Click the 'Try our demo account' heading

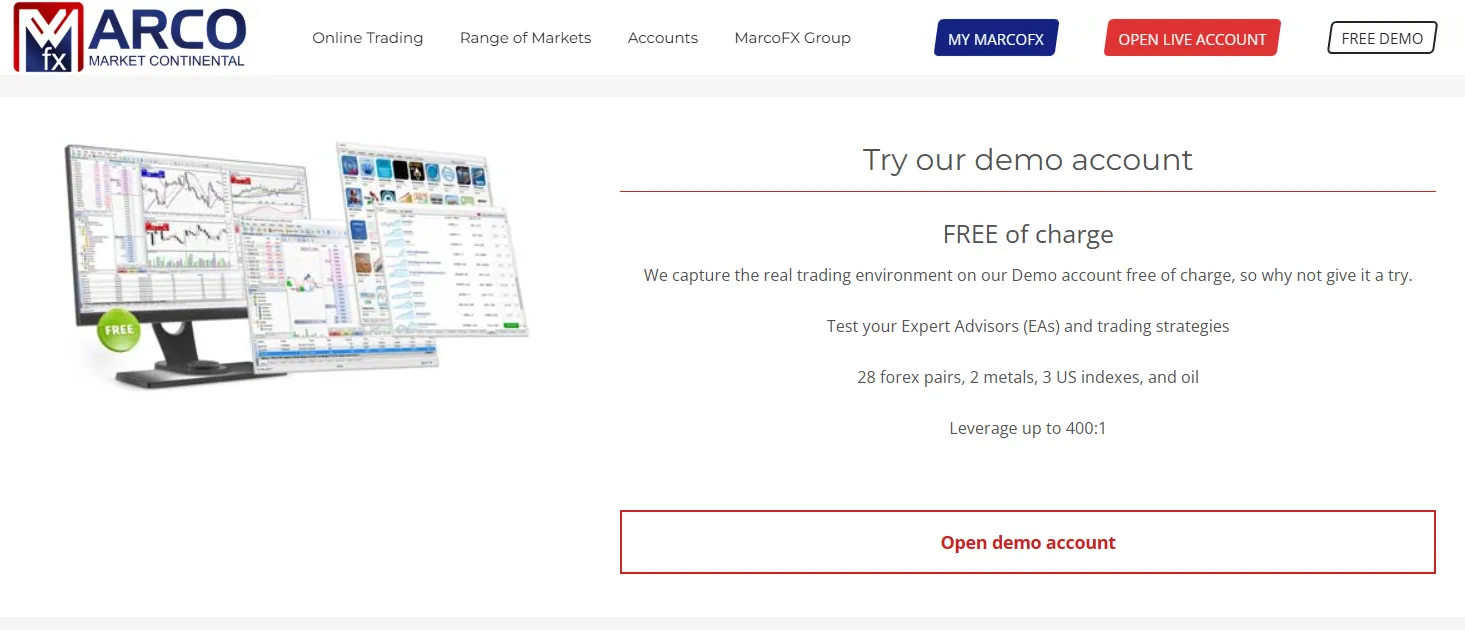point(1028,160)
